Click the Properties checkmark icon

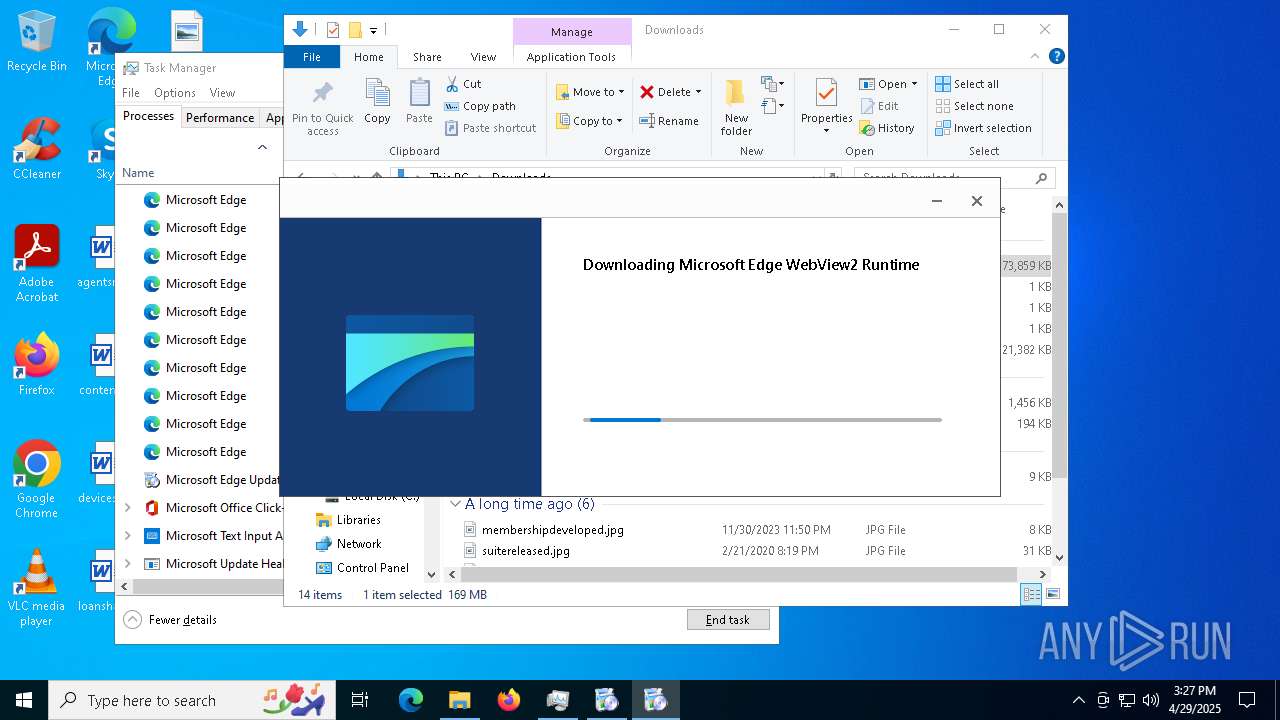pyautogui.click(x=826, y=93)
